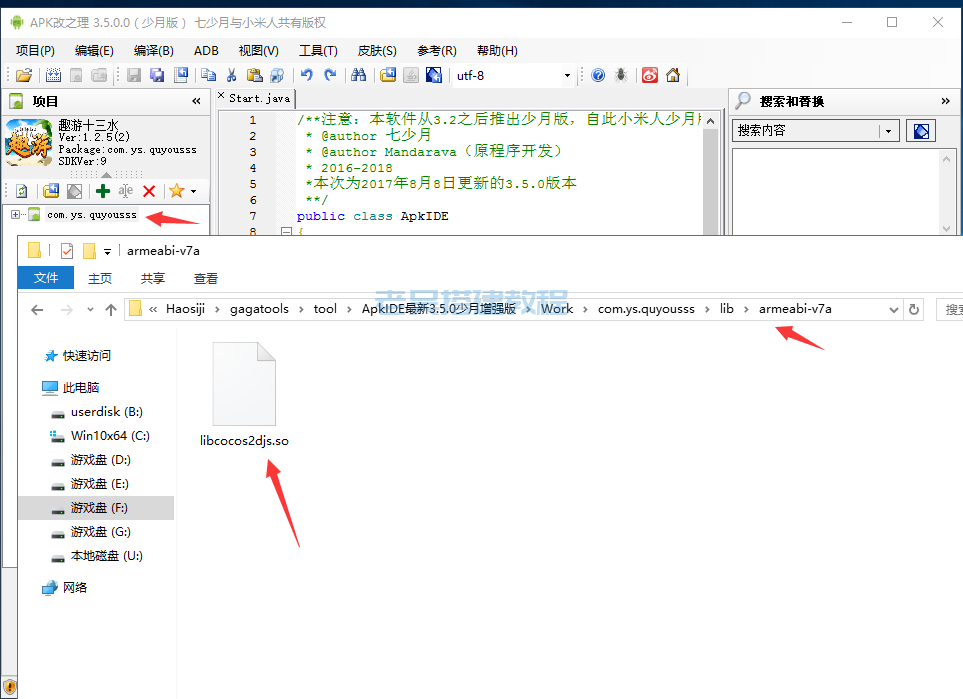Open the 编辑(E) menu
963x699 pixels.
coord(94,50)
